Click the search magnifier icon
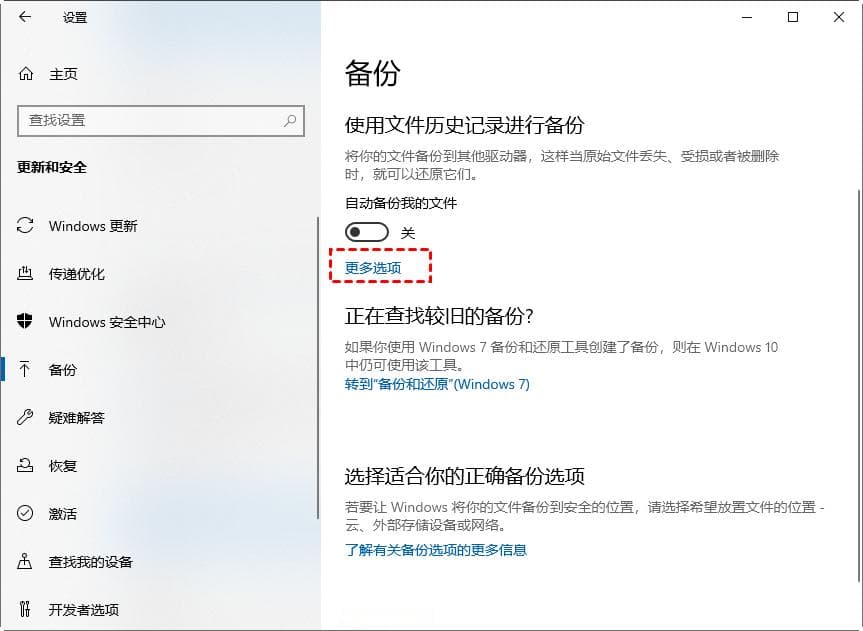 290,120
